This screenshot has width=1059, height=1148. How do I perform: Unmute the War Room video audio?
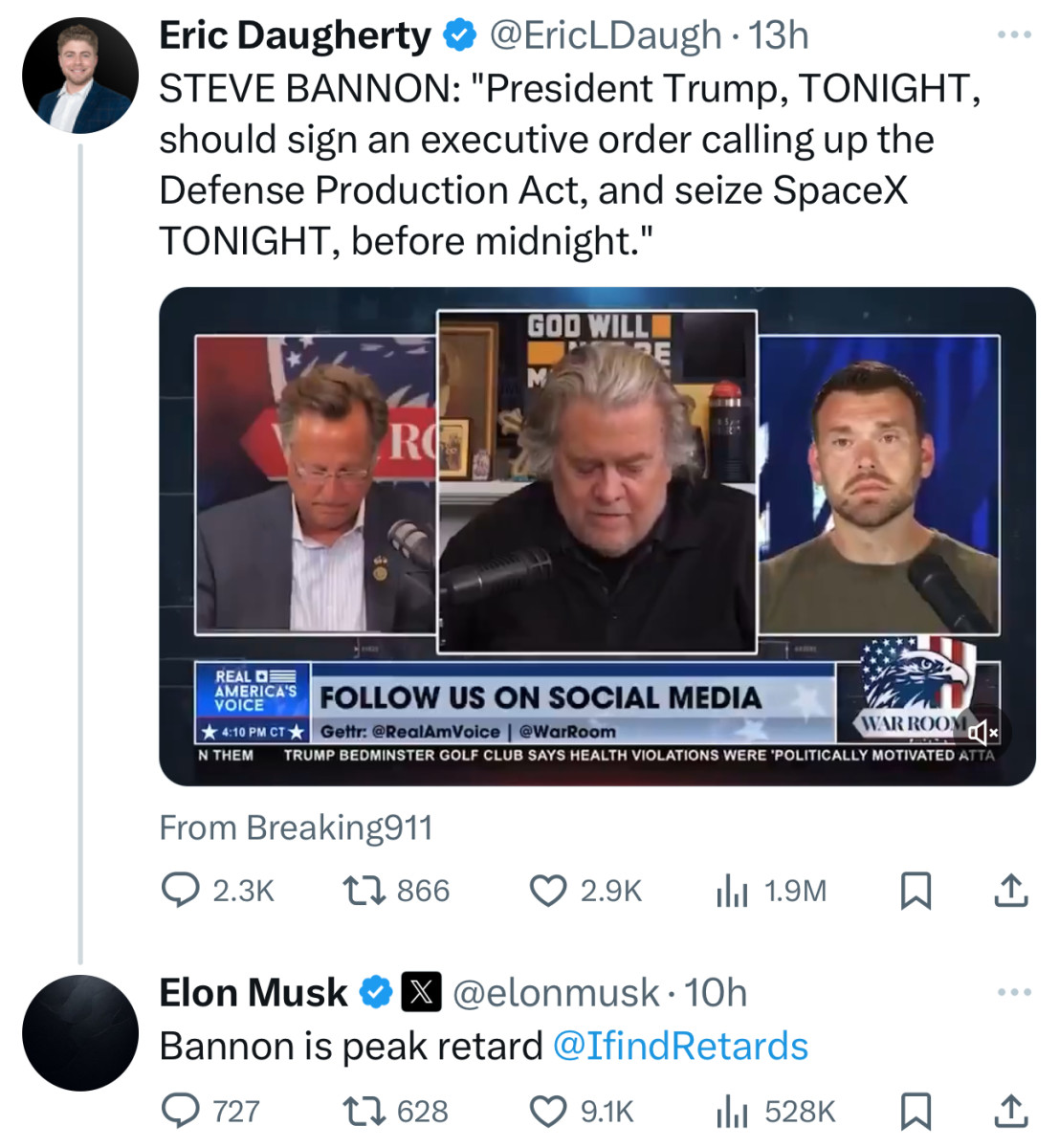984,732
